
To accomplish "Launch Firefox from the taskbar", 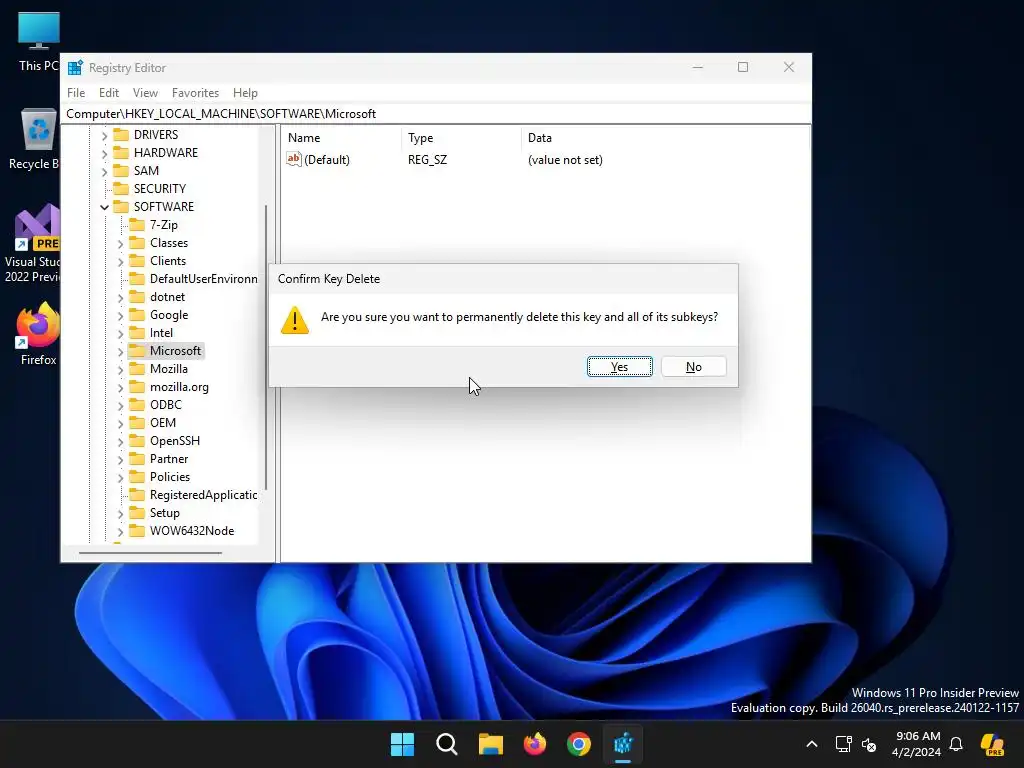I will tap(535, 744).
